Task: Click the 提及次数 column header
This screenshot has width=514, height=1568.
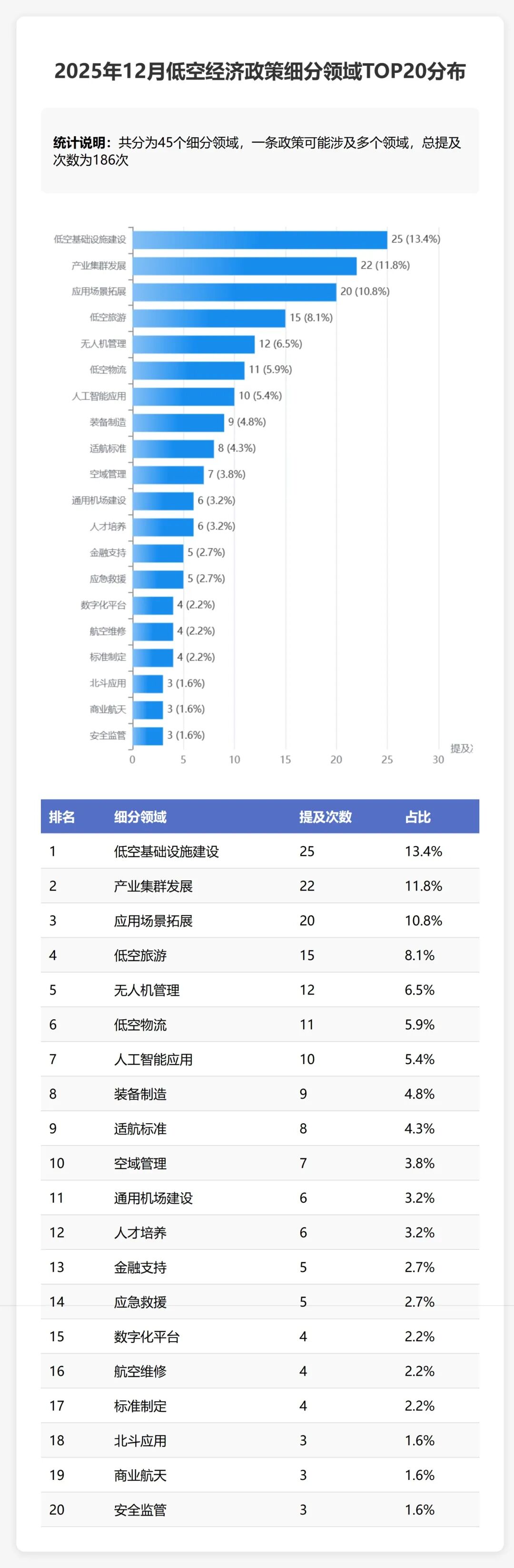Action: 325,817
